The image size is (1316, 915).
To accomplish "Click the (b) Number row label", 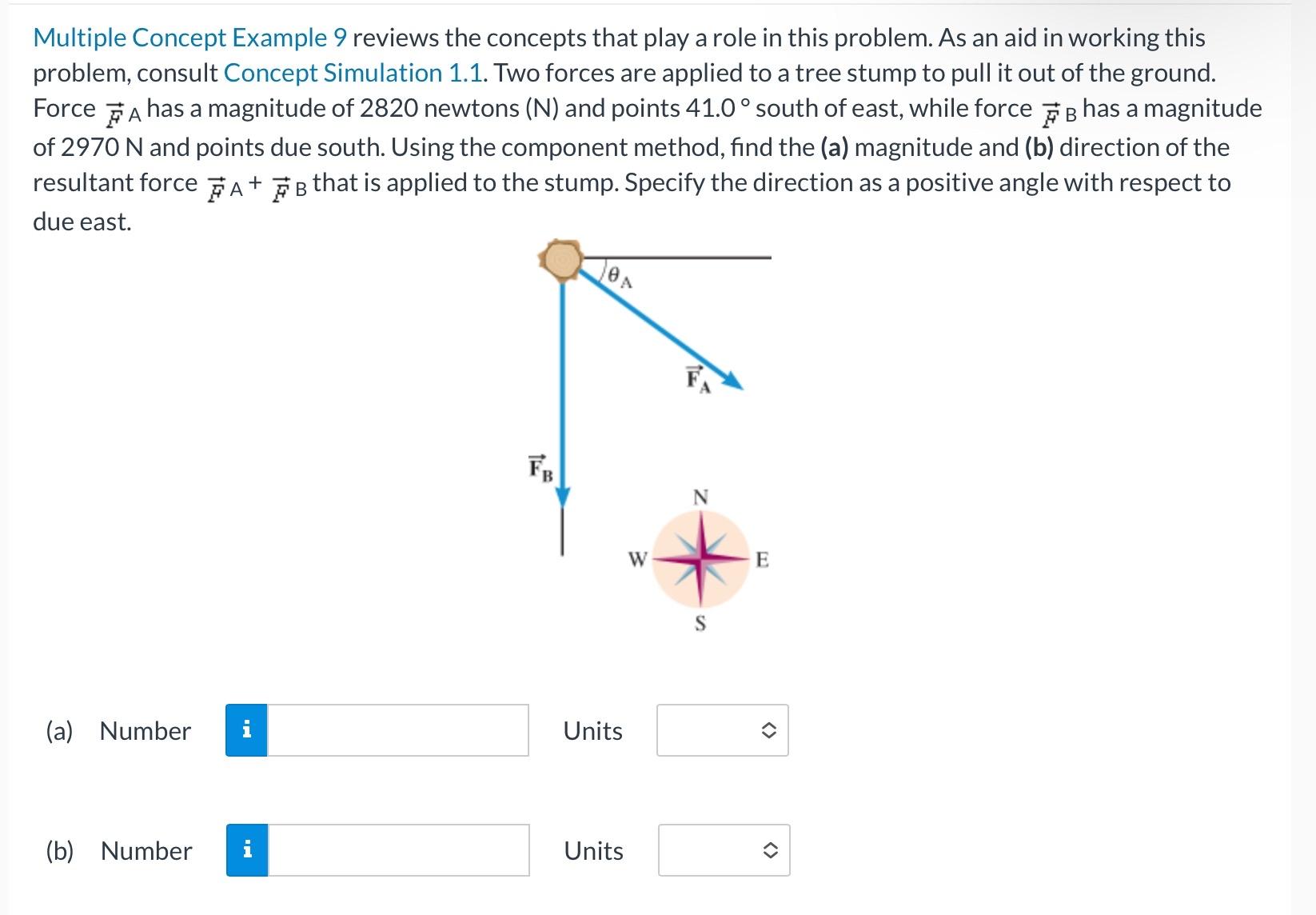I will click(x=144, y=849).
